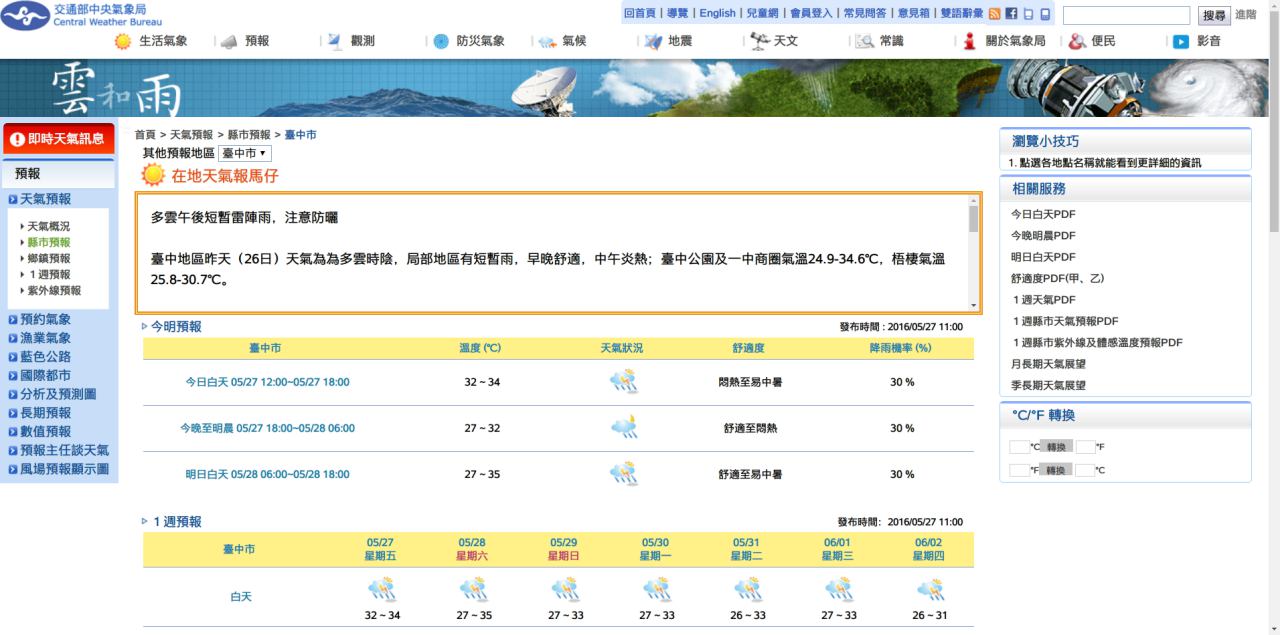
Task: Collapse the 今明預報 section triangle
Action: coord(145,327)
